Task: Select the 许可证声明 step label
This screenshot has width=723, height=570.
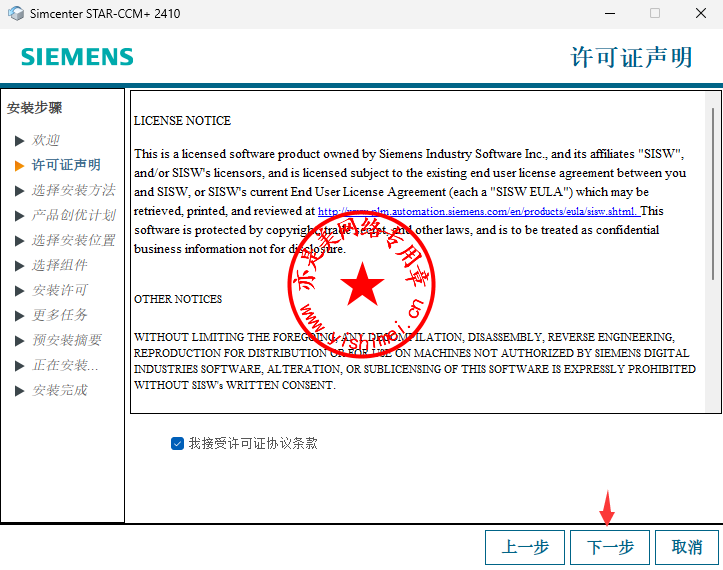Action: pyautogui.click(x=66, y=165)
